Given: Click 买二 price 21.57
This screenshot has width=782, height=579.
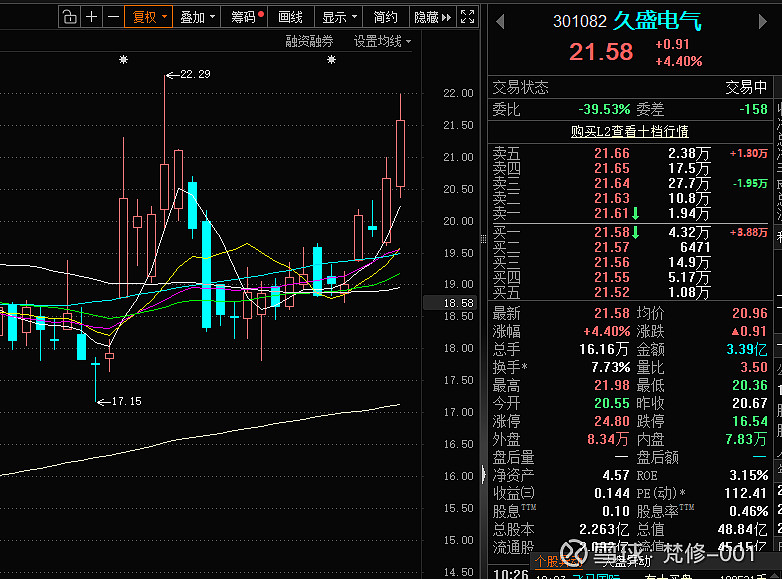Looking at the screenshot, I should 612,247.
